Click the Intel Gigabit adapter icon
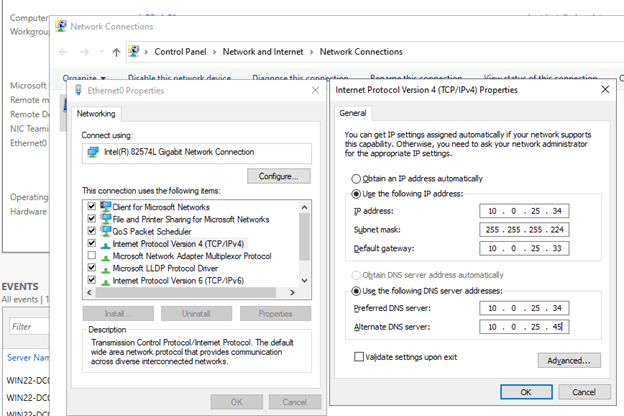This screenshot has width=624, height=416. [x=92, y=152]
